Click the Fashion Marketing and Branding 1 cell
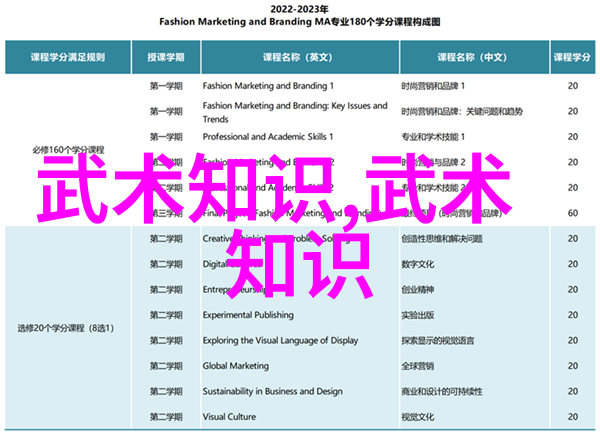The image size is (600, 435). click(x=271, y=85)
